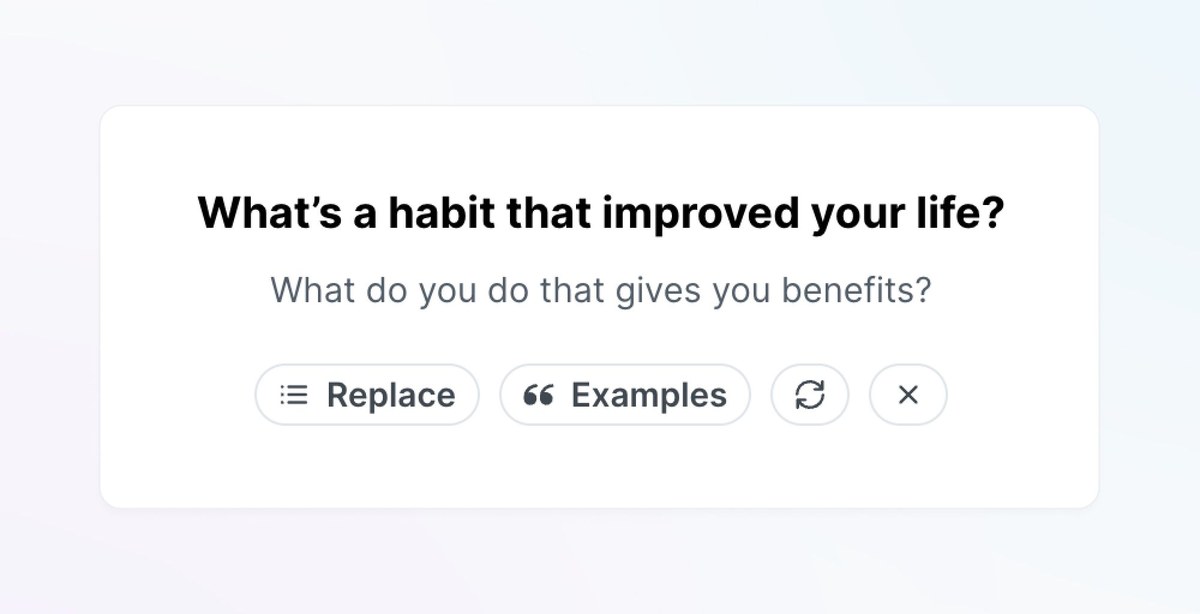1200x614 pixels.
Task: Open the Replace options list
Action: coord(367,395)
